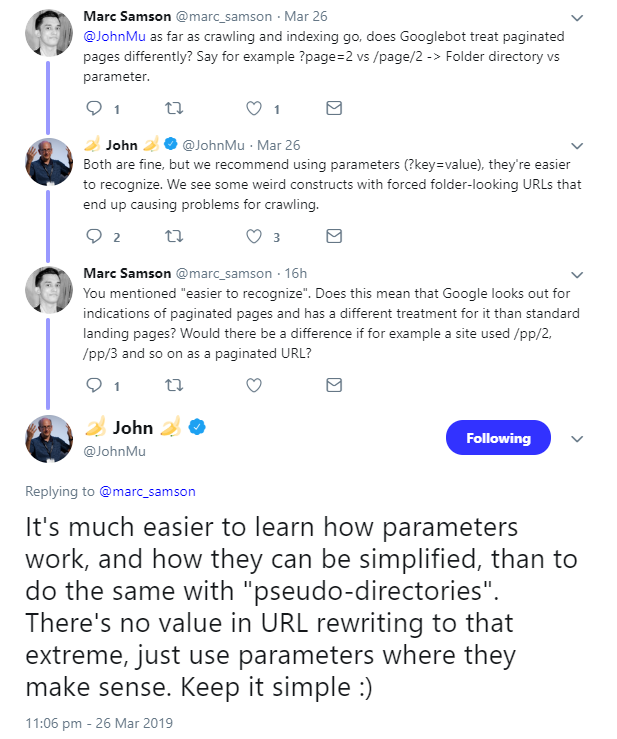The height and width of the screenshot is (739, 617).
Task: Toggle the Following button for John
Action: [x=497, y=438]
